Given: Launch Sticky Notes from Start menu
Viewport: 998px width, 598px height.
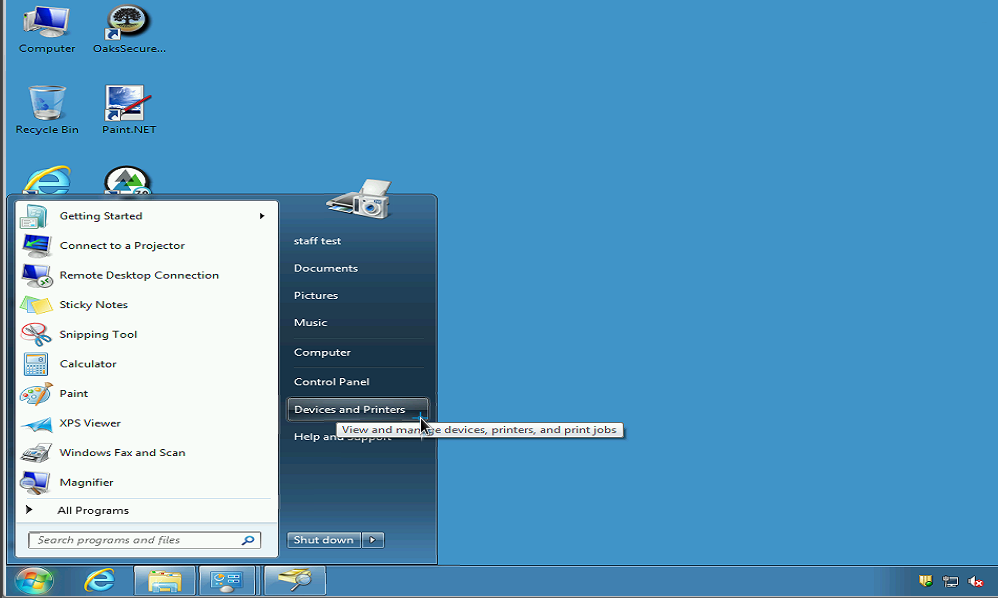Looking at the screenshot, I should (93, 305).
